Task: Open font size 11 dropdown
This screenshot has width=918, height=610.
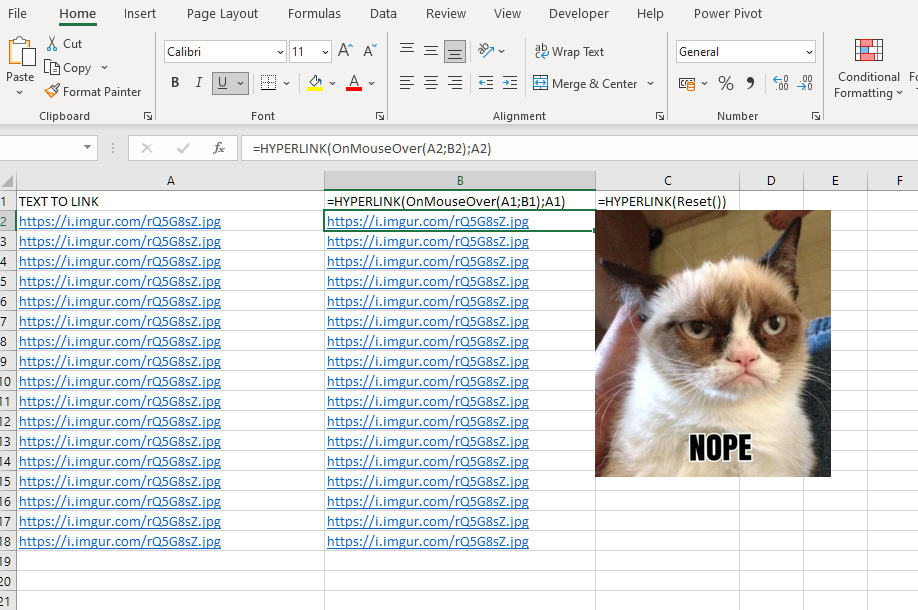Action: click(x=325, y=52)
